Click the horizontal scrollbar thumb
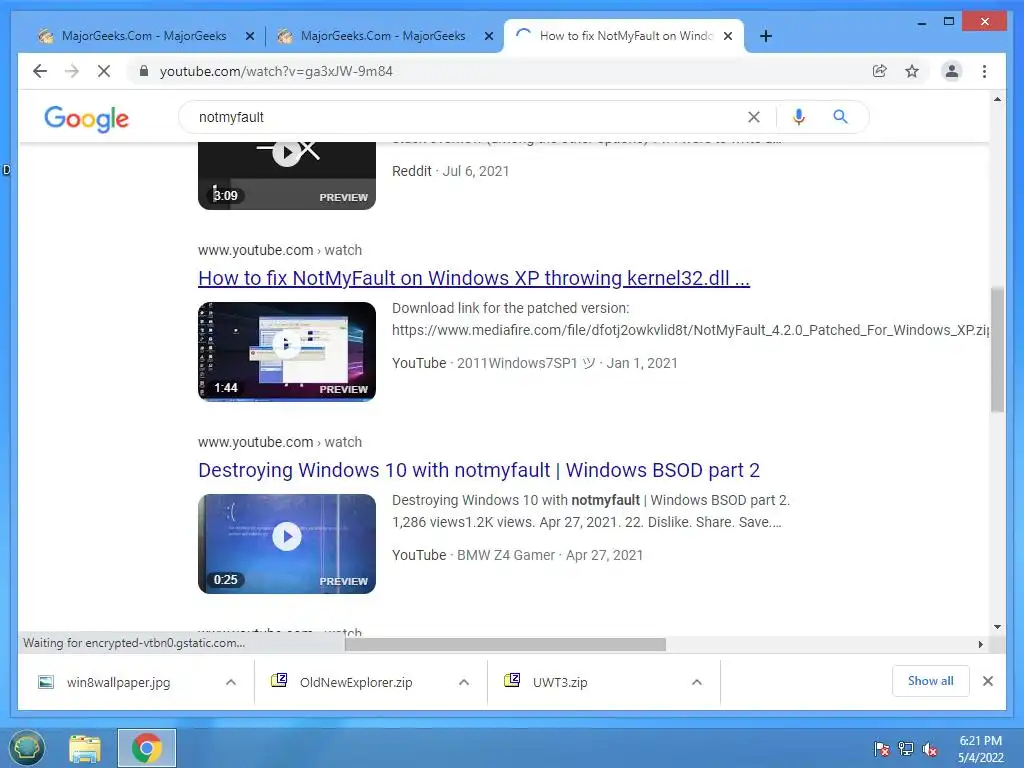 coord(505,645)
